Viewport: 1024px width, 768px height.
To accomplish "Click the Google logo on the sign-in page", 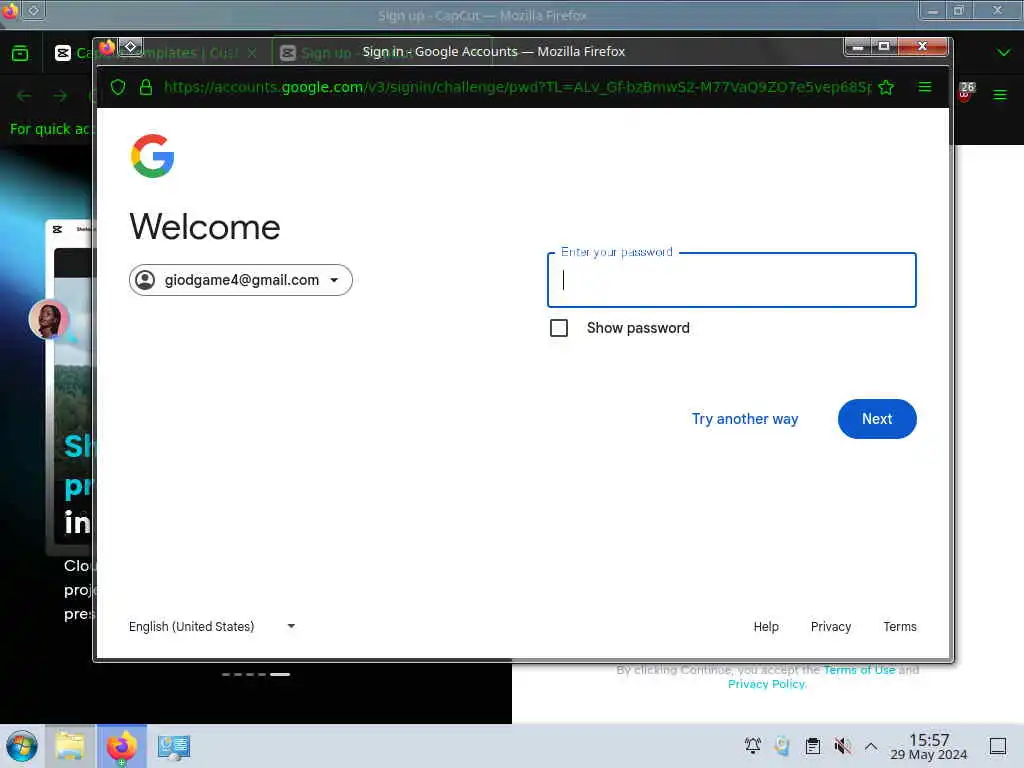I will coord(152,156).
